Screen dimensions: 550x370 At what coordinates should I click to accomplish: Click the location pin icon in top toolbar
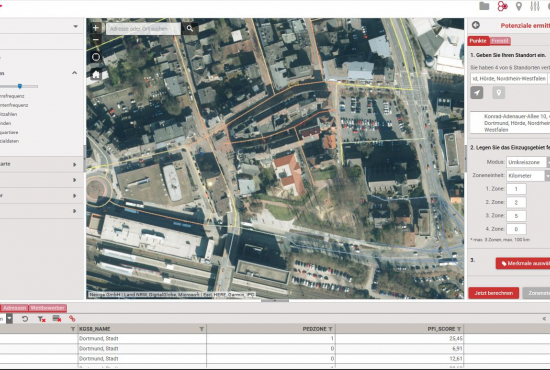pos(518,6)
